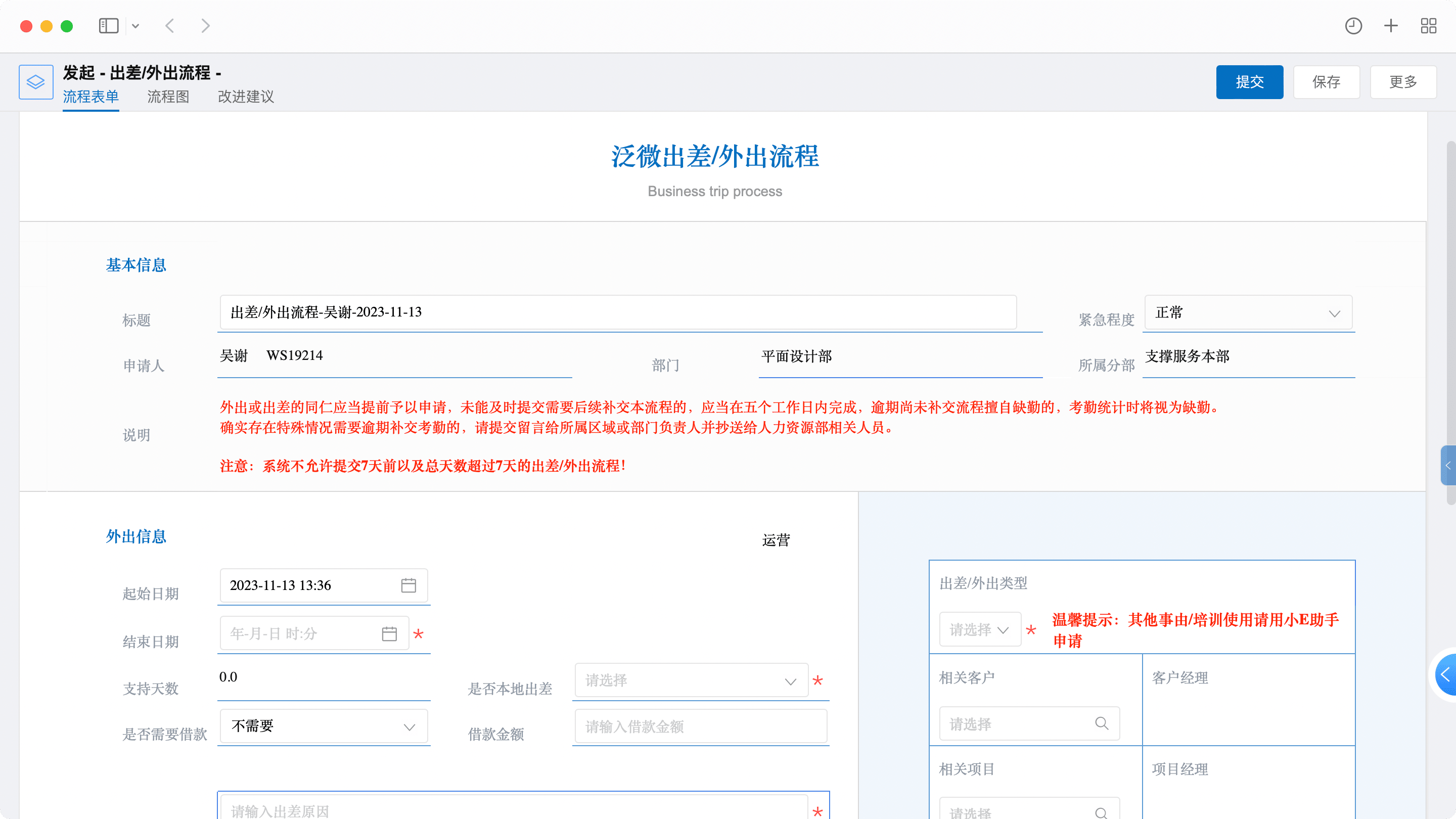The height and width of the screenshot is (819, 1456).
Task: Search icon in 相关客户 field
Action: pyautogui.click(x=1102, y=723)
